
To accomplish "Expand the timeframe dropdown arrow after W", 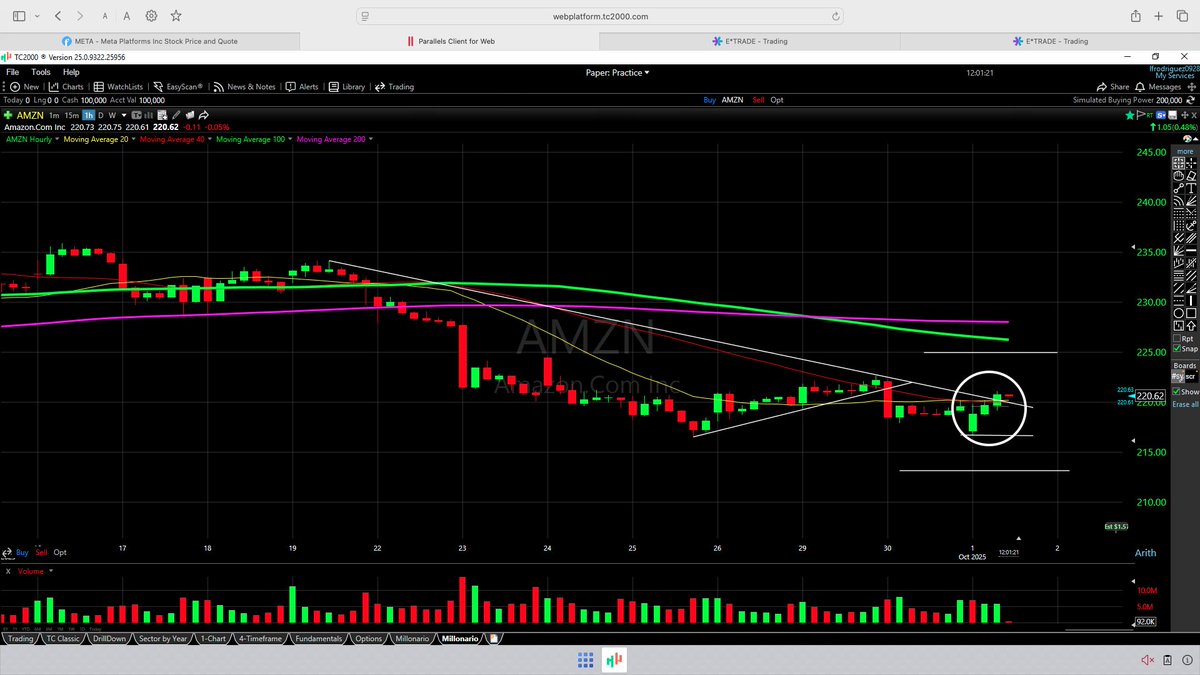I will tap(124, 115).
